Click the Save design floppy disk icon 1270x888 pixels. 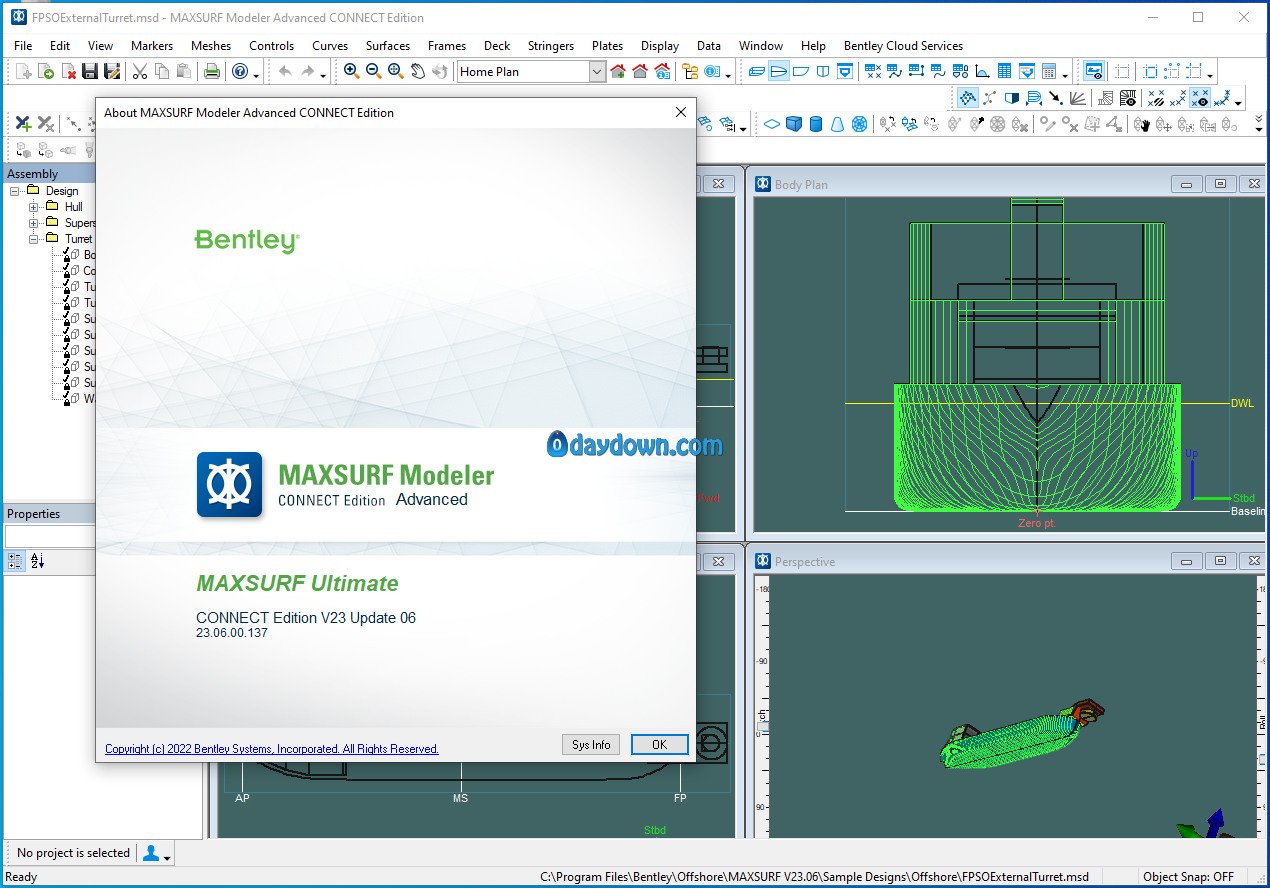(90, 71)
